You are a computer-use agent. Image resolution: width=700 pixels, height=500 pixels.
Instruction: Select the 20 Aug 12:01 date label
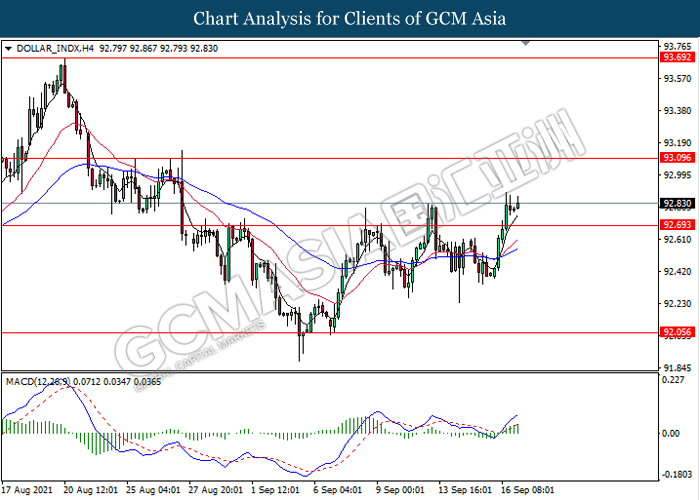point(92,491)
